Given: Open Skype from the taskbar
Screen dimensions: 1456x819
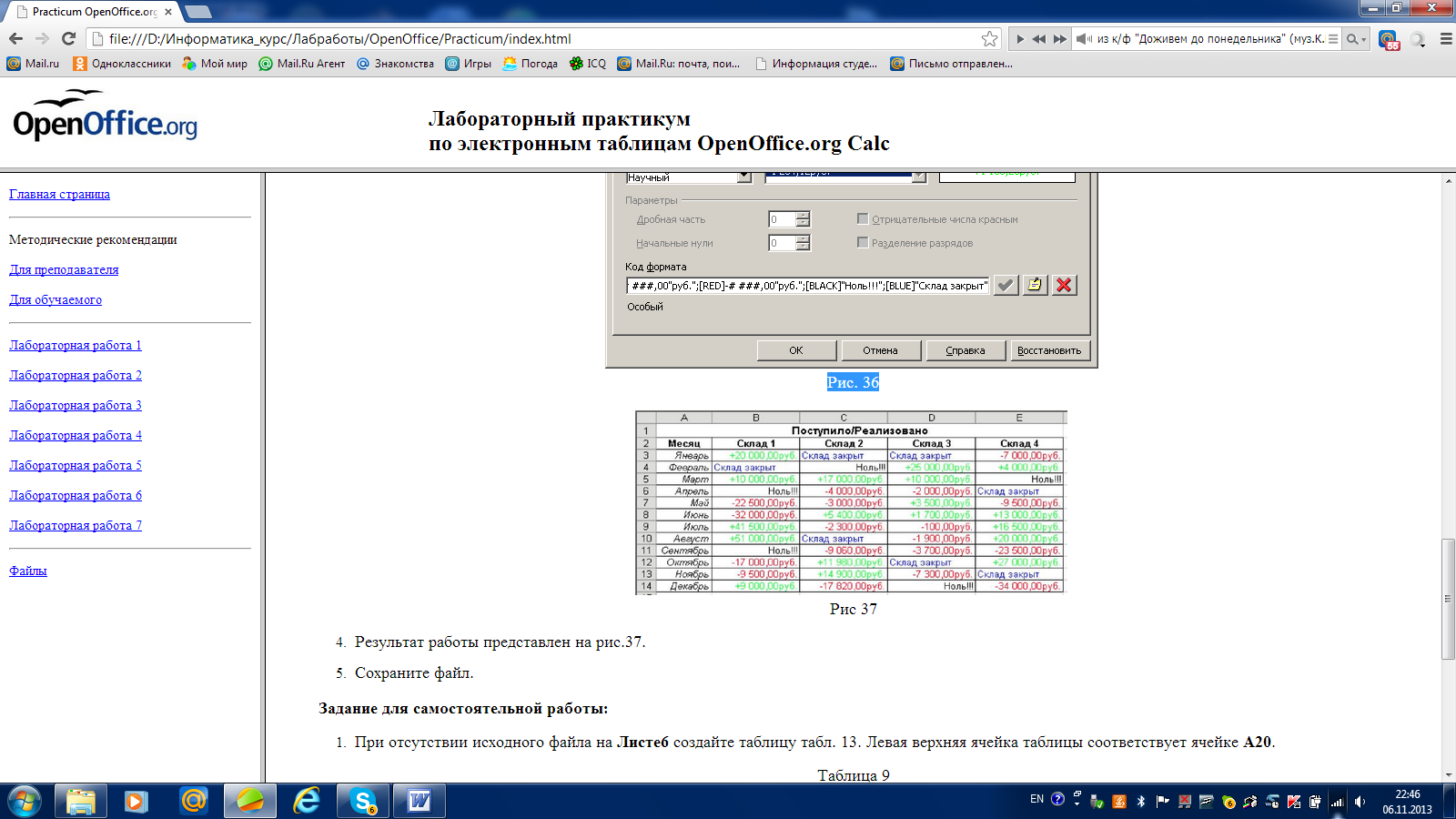Looking at the screenshot, I should pos(363,801).
